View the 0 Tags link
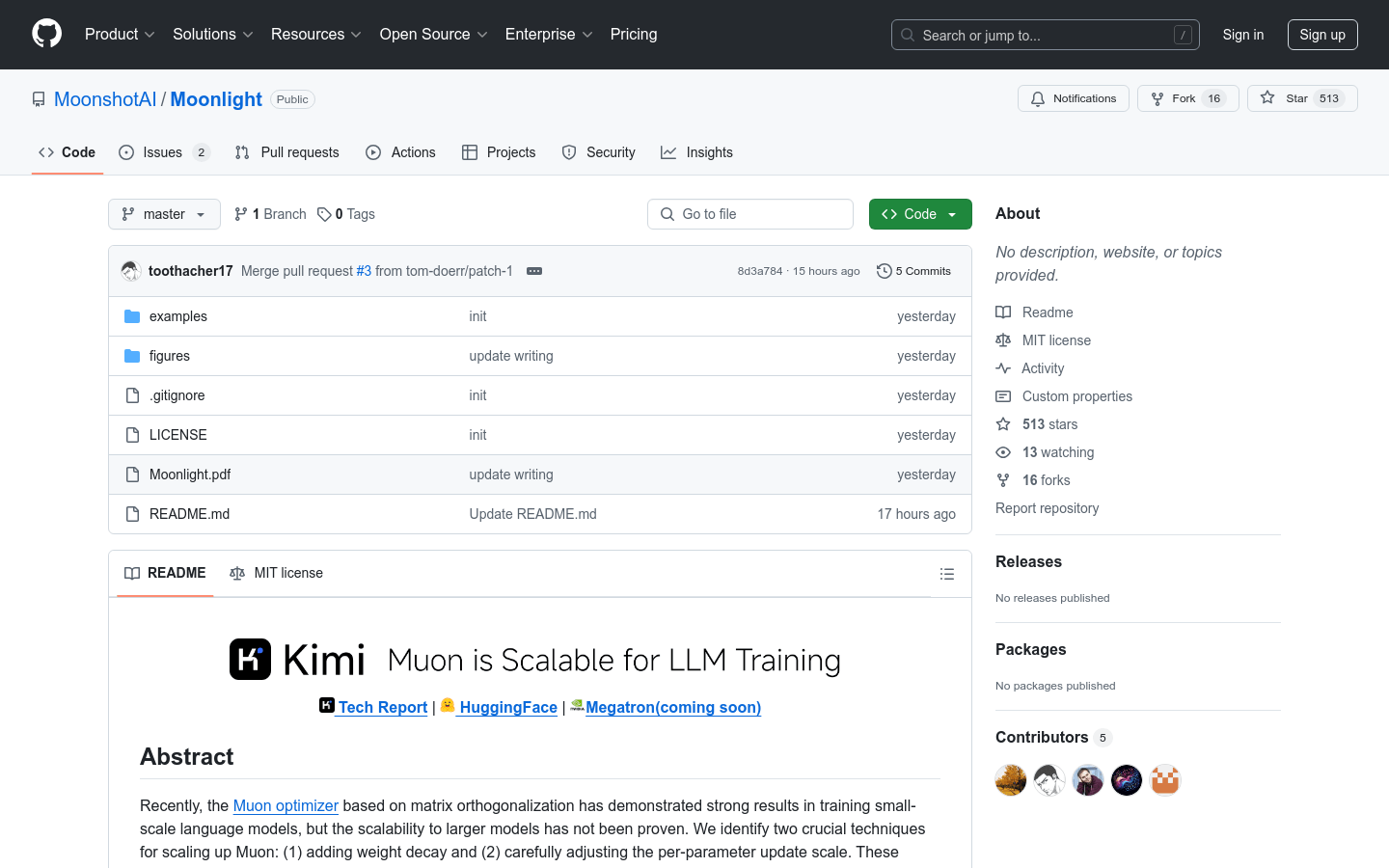 tap(346, 214)
